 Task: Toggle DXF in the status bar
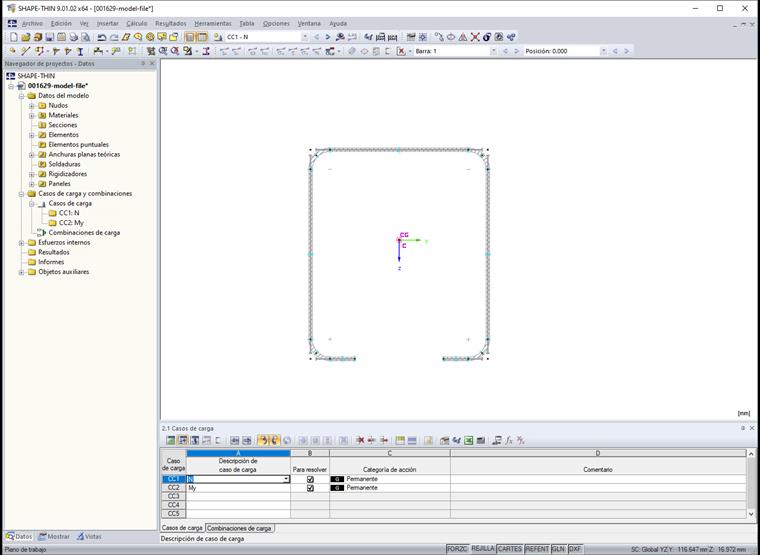click(574, 549)
